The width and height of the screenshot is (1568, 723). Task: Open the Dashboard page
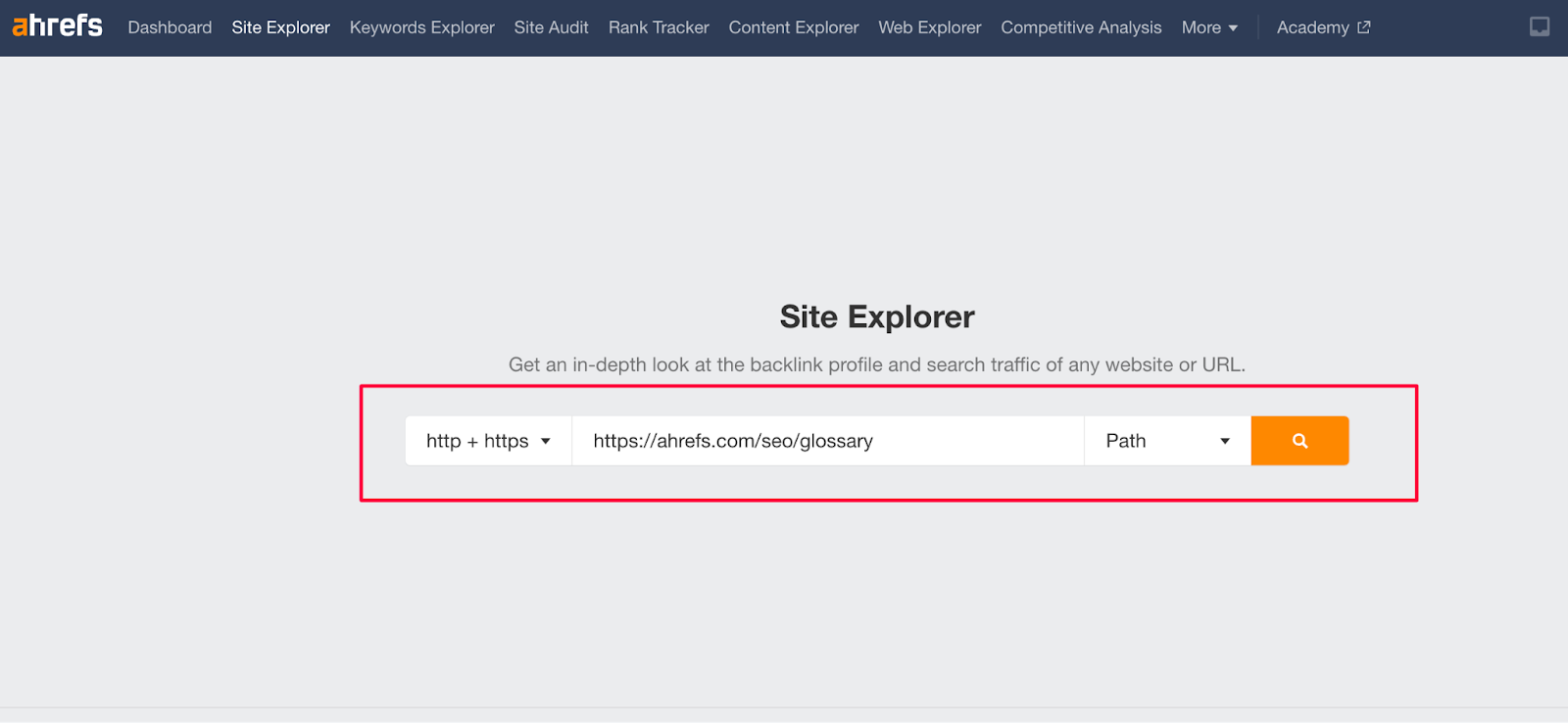point(170,27)
